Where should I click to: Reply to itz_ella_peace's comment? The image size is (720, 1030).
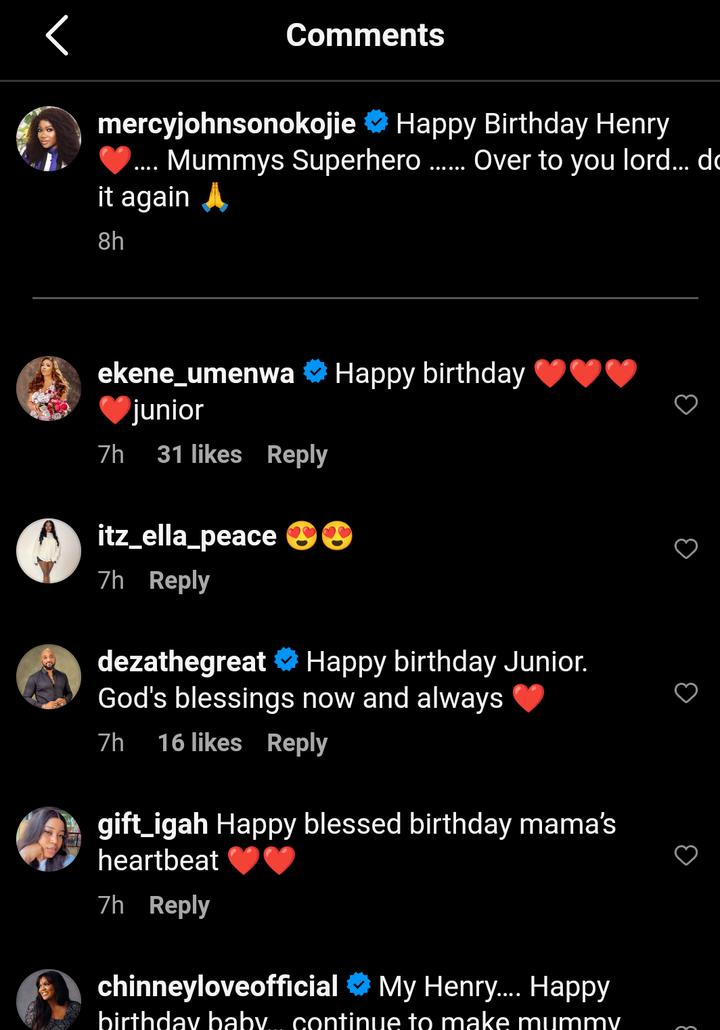(179, 580)
